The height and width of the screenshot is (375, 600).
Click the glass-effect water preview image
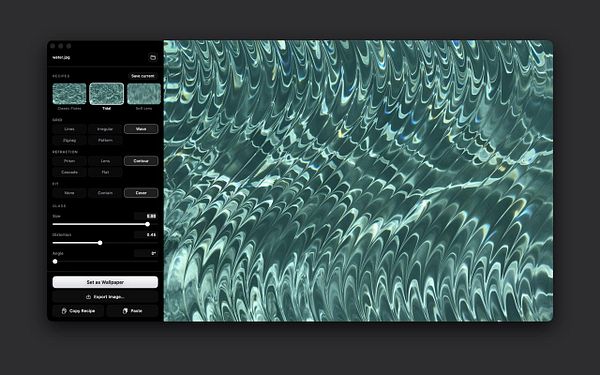tap(358, 181)
